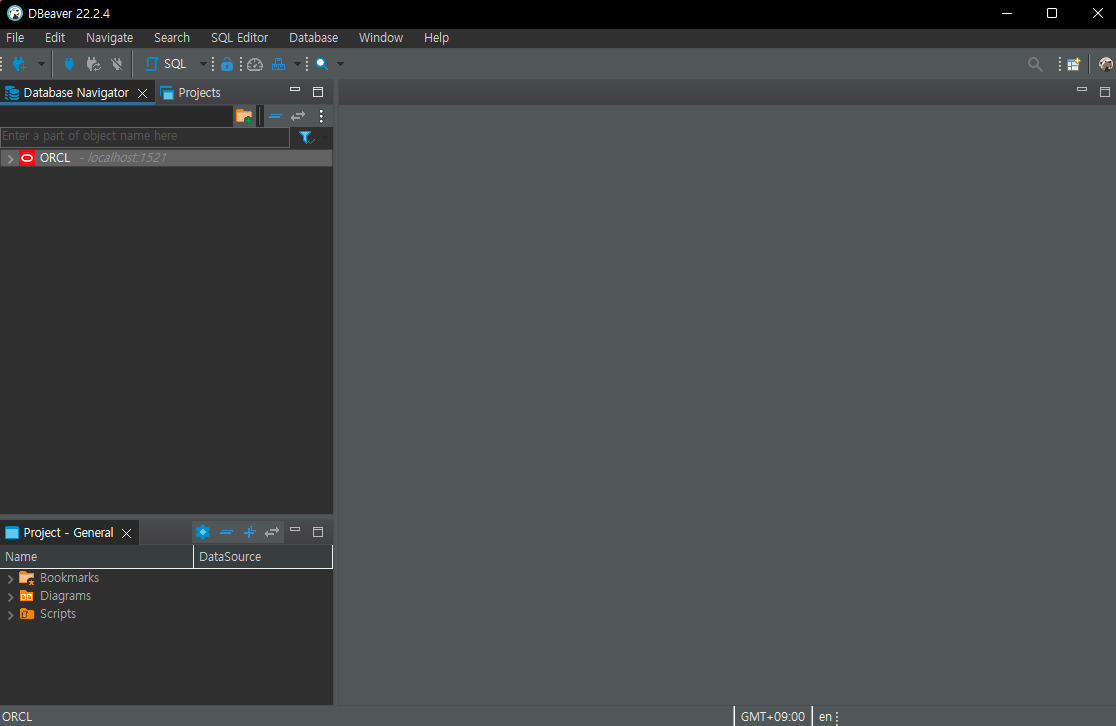Image resolution: width=1116 pixels, height=726 pixels.
Task: Close the Database Navigator tab
Action: [x=142, y=93]
